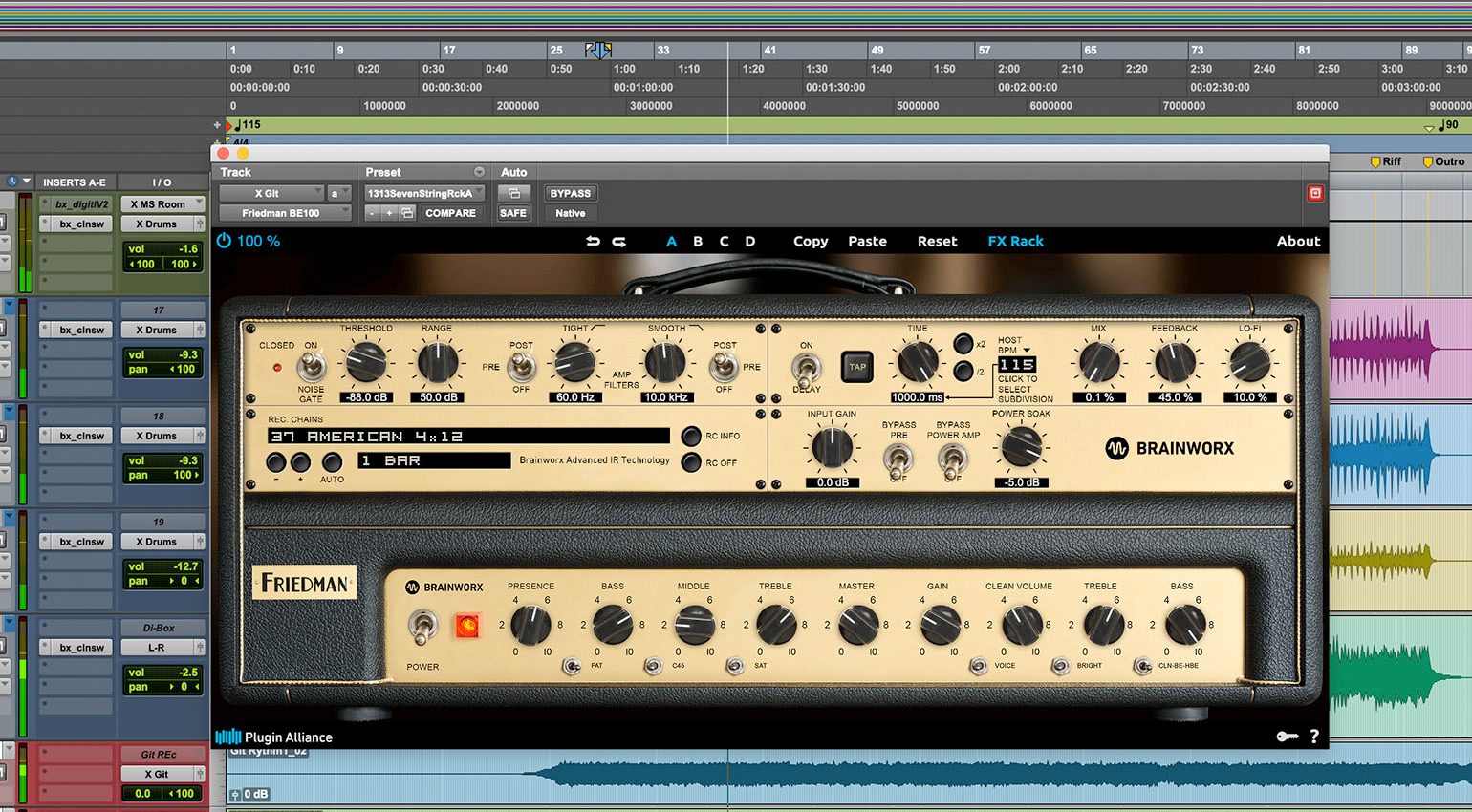
Task: Toggle the CLN-BE-HBE channel switch
Action: click(1142, 666)
